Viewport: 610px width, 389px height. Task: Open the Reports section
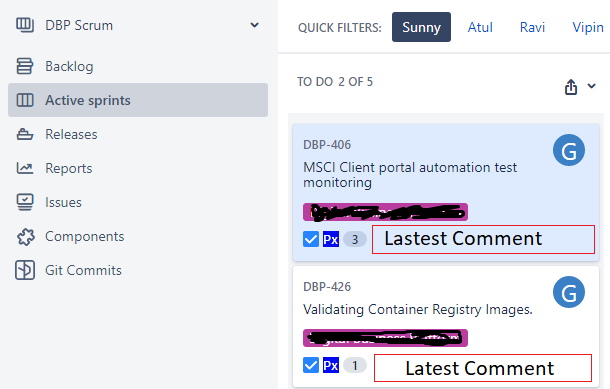69,168
